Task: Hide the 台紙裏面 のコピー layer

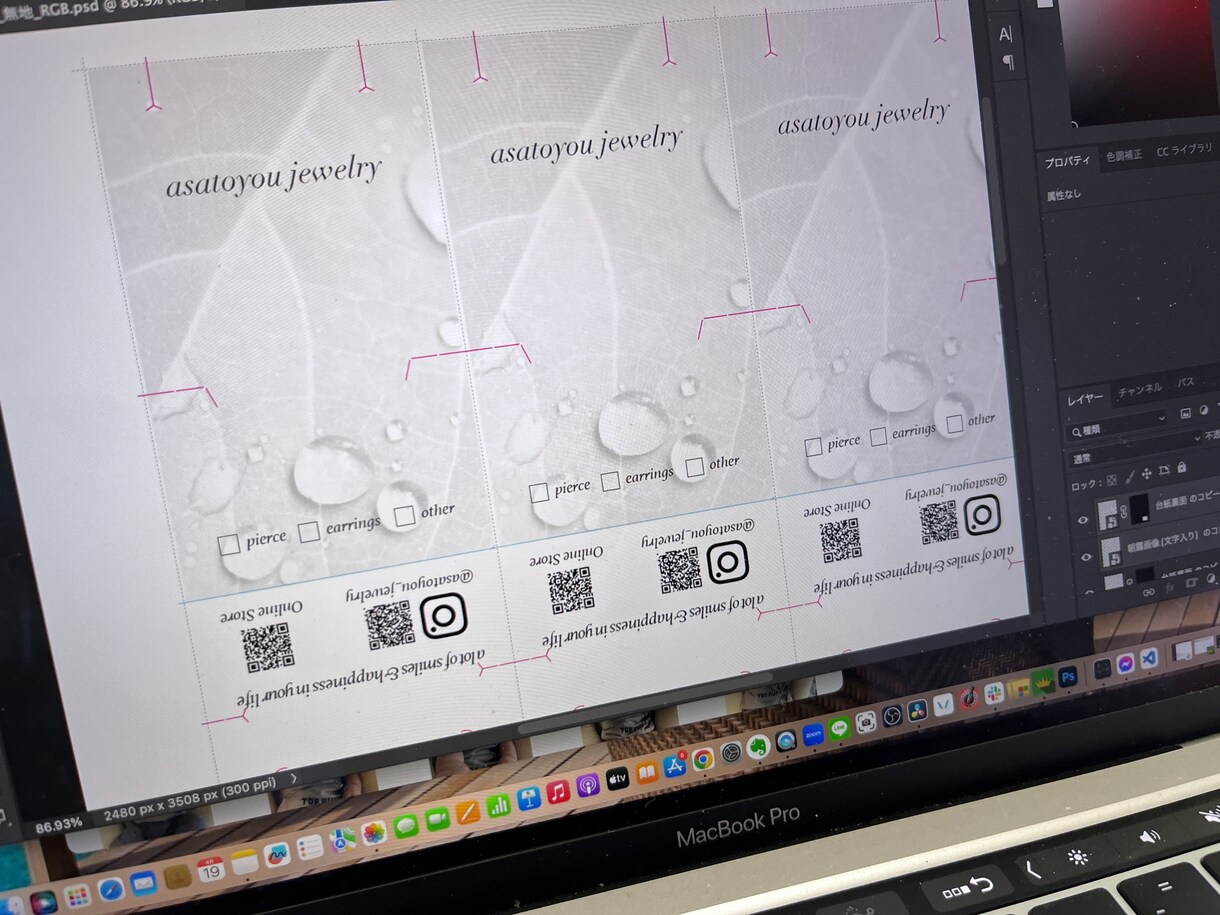Action: [1083, 520]
